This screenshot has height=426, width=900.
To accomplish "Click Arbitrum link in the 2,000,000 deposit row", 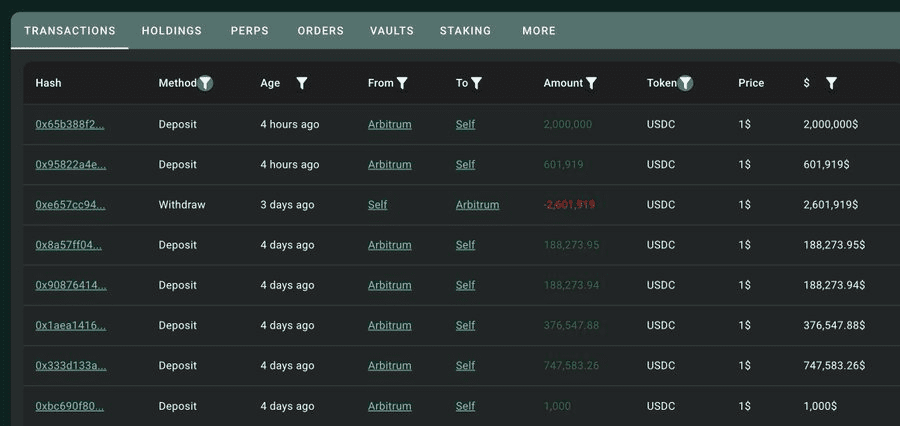I will pos(390,125).
